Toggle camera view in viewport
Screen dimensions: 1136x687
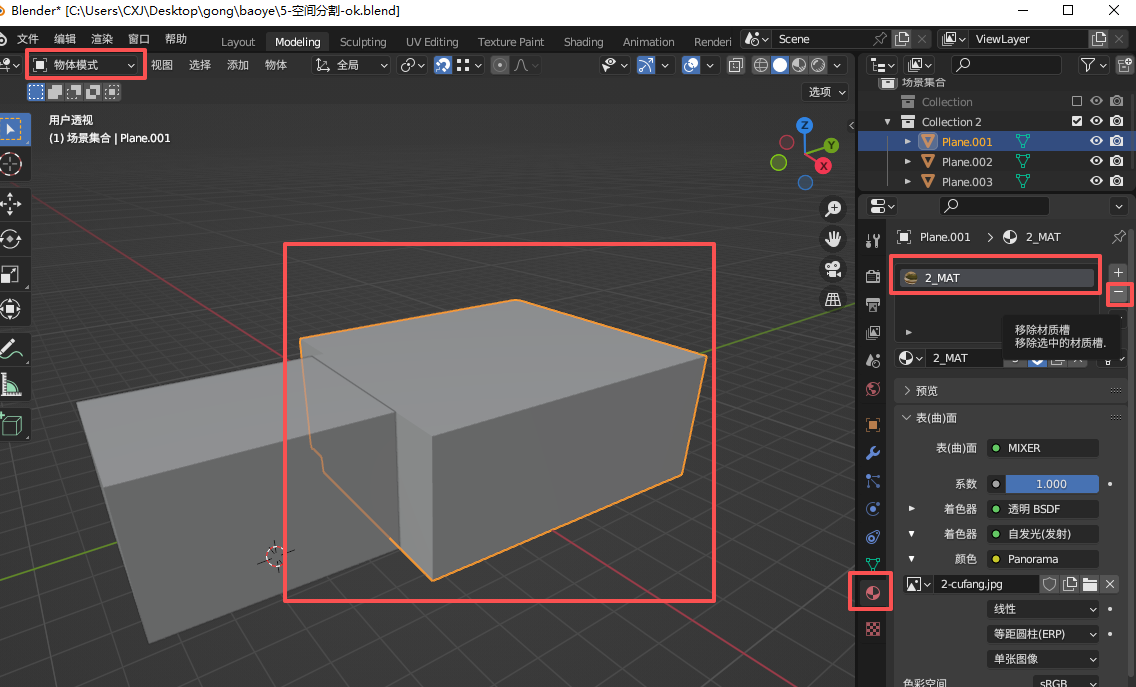click(832, 269)
